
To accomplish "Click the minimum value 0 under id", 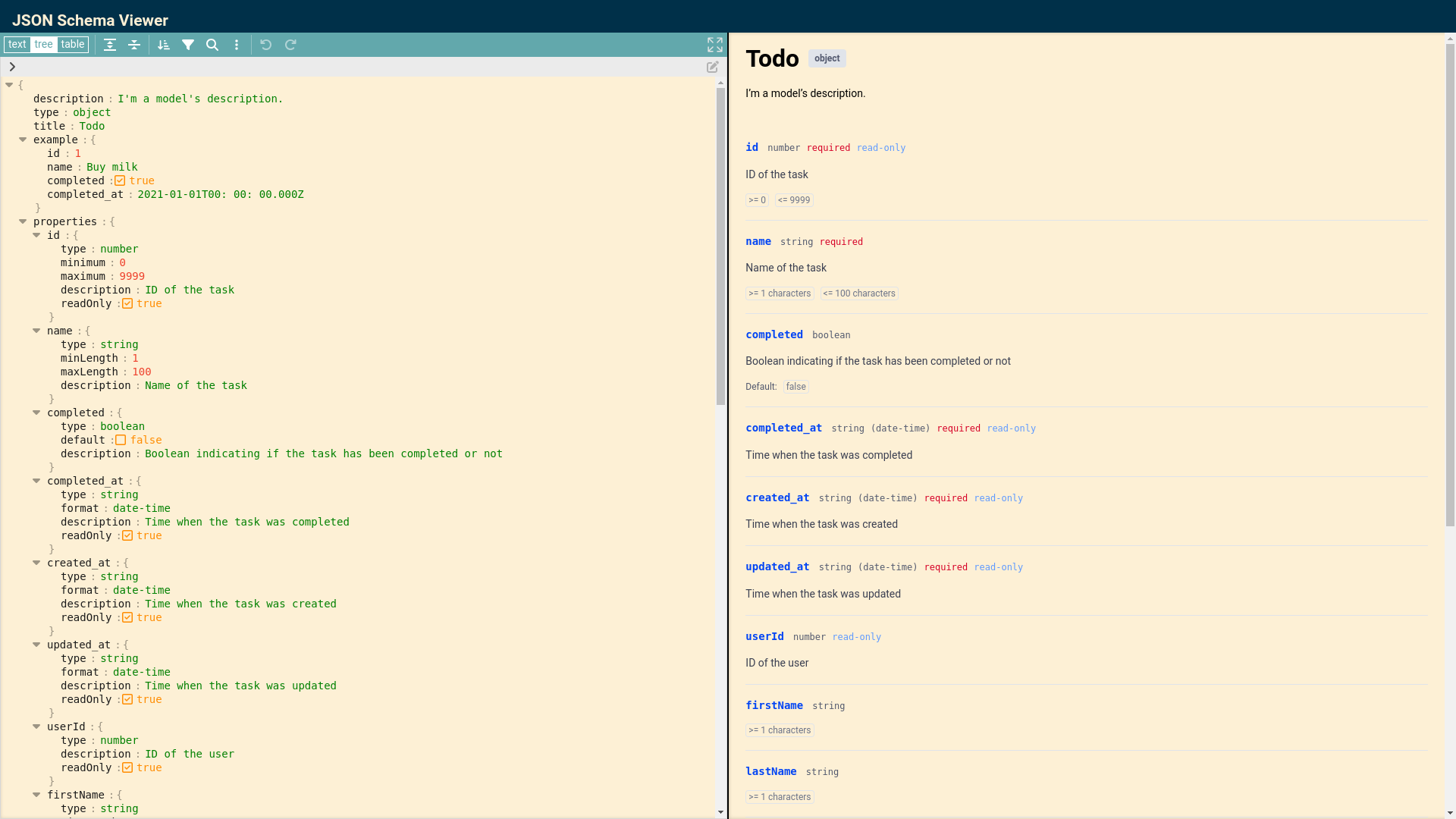I will pyautogui.click(x=122, y=262).
